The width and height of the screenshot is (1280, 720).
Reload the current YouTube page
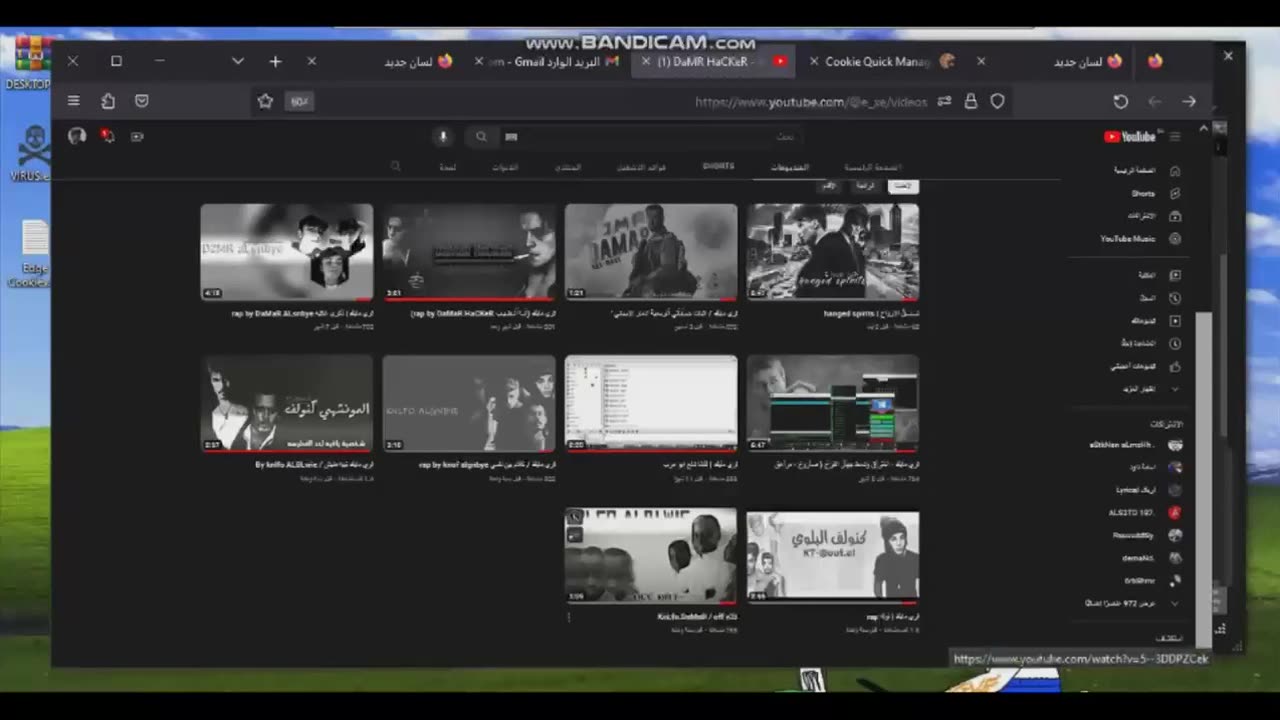1121,101
